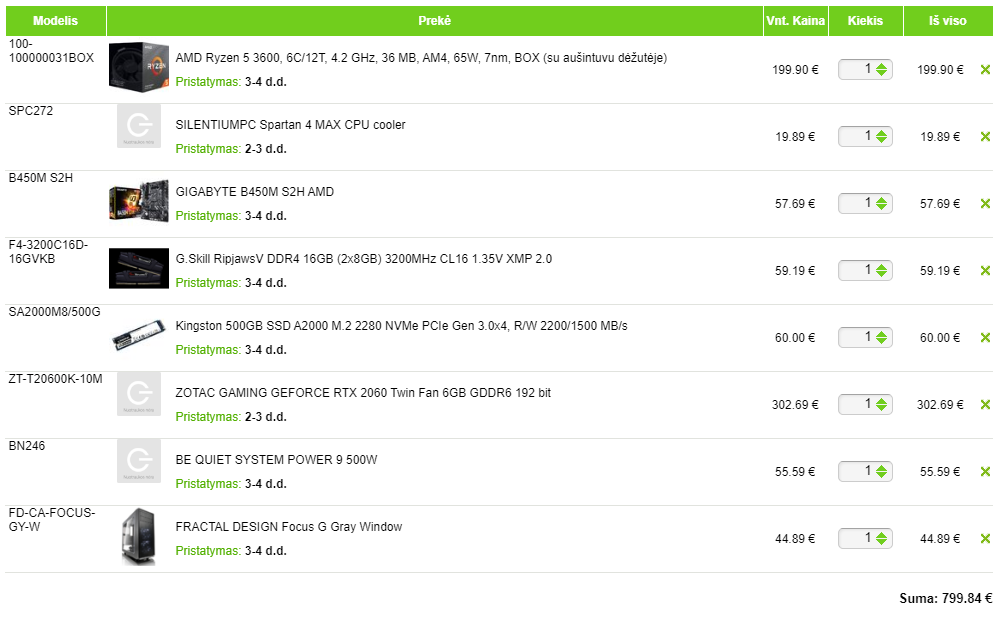Image resolution: width=998 pixels, height=633 pixels.
Task: Click Kingston SSD quantity stepper arrows
Action: [882, 338]
